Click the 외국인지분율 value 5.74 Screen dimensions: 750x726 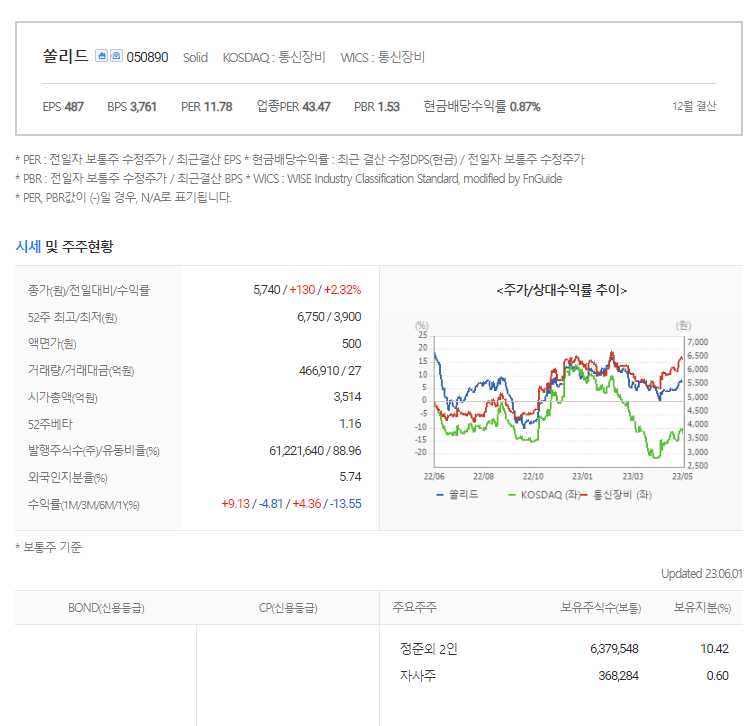pos(350,477)
